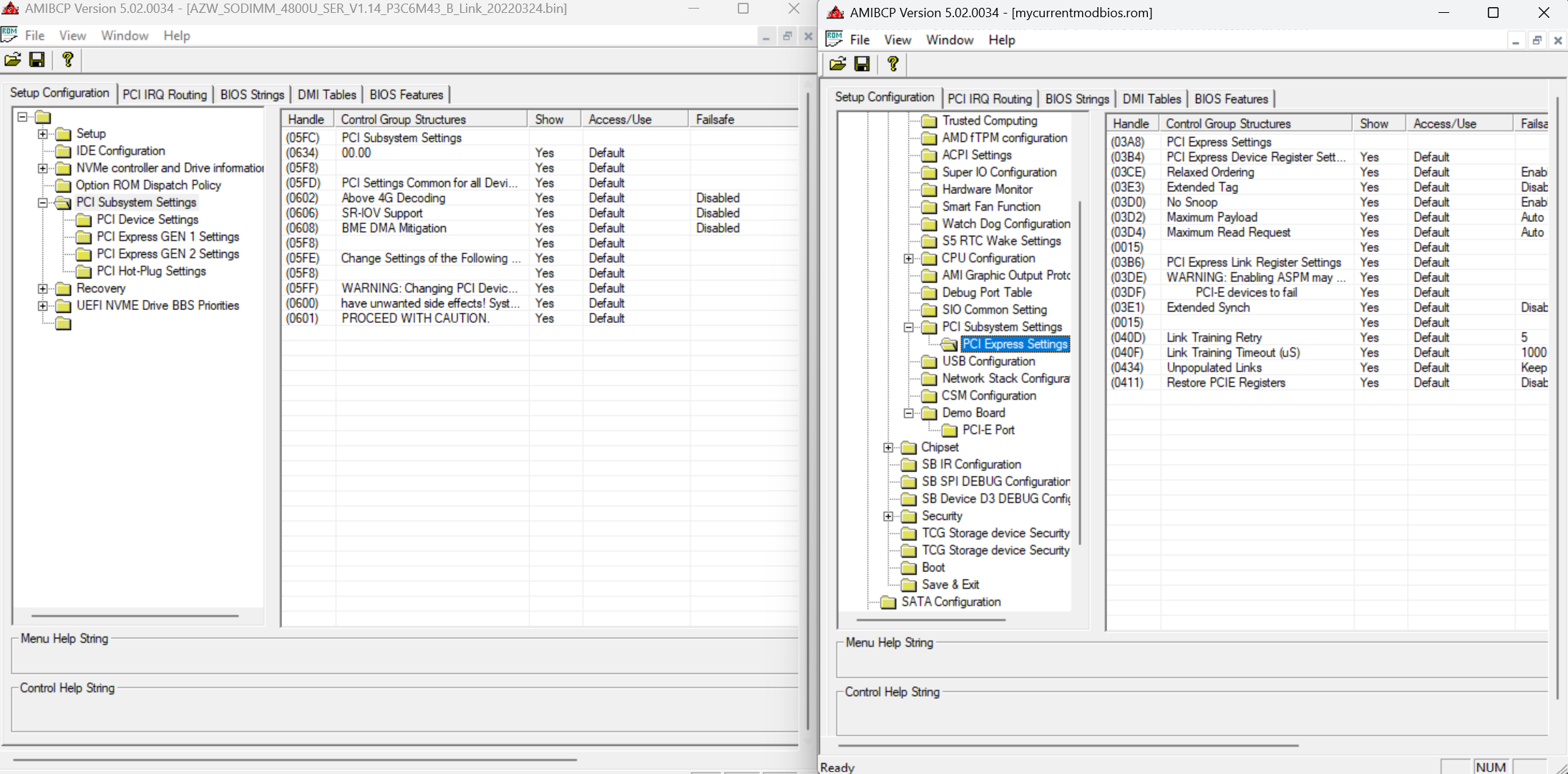The image size is (1568, 774).
Task: Expand the Recovery node
Action: pos(43,289)
